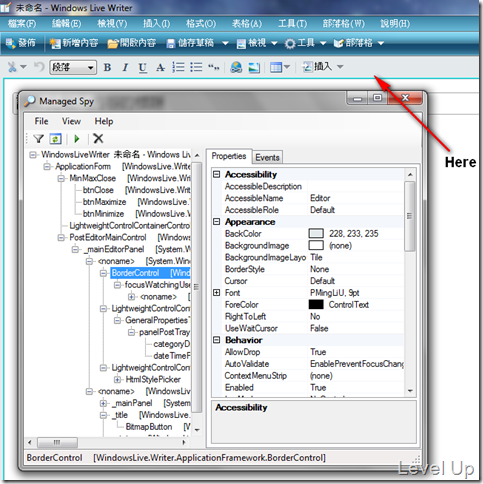Collapse the MinMaxClose tree node

[x=61, y=178]
